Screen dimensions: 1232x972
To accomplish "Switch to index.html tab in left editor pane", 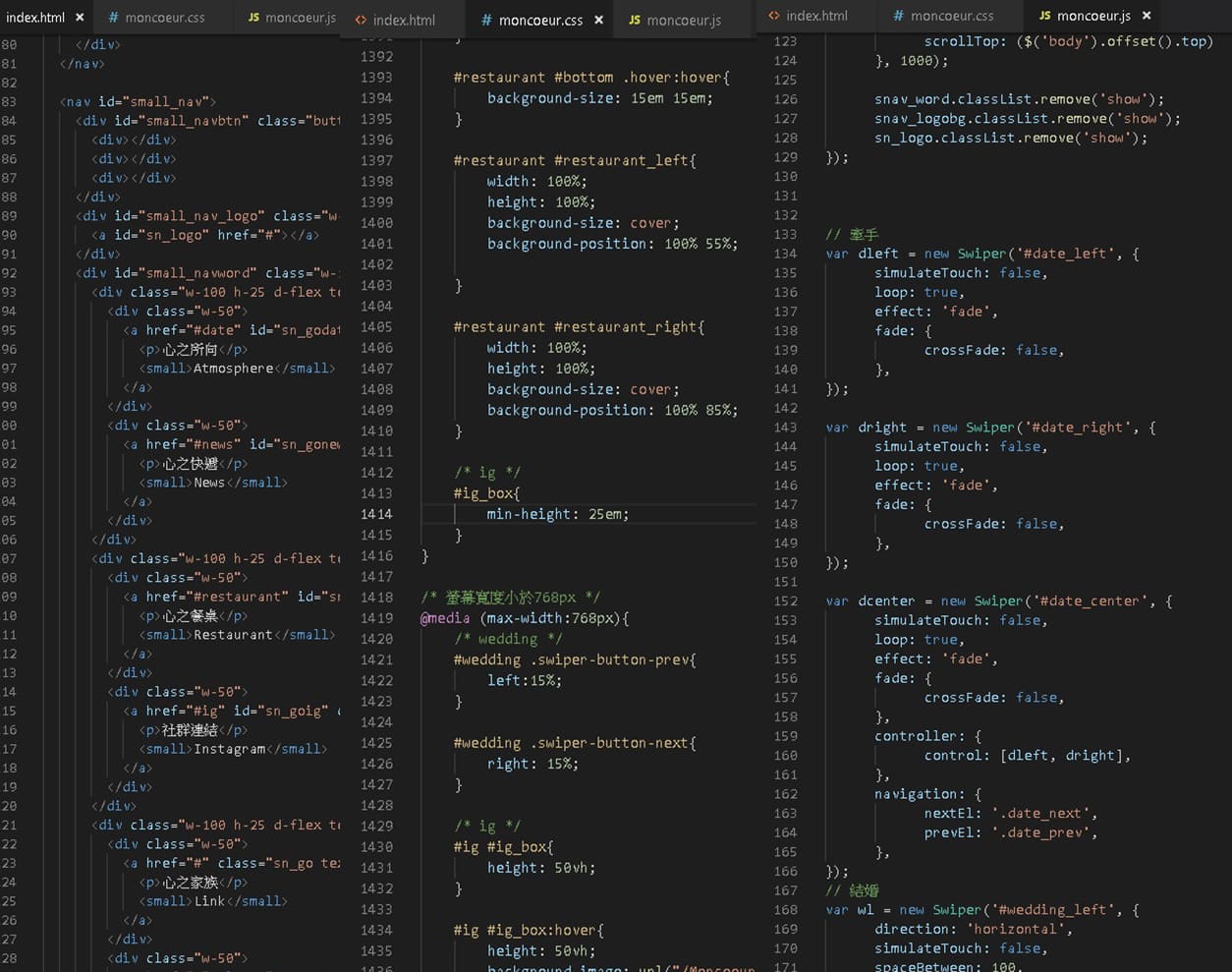I will click(x=35, y=18).
